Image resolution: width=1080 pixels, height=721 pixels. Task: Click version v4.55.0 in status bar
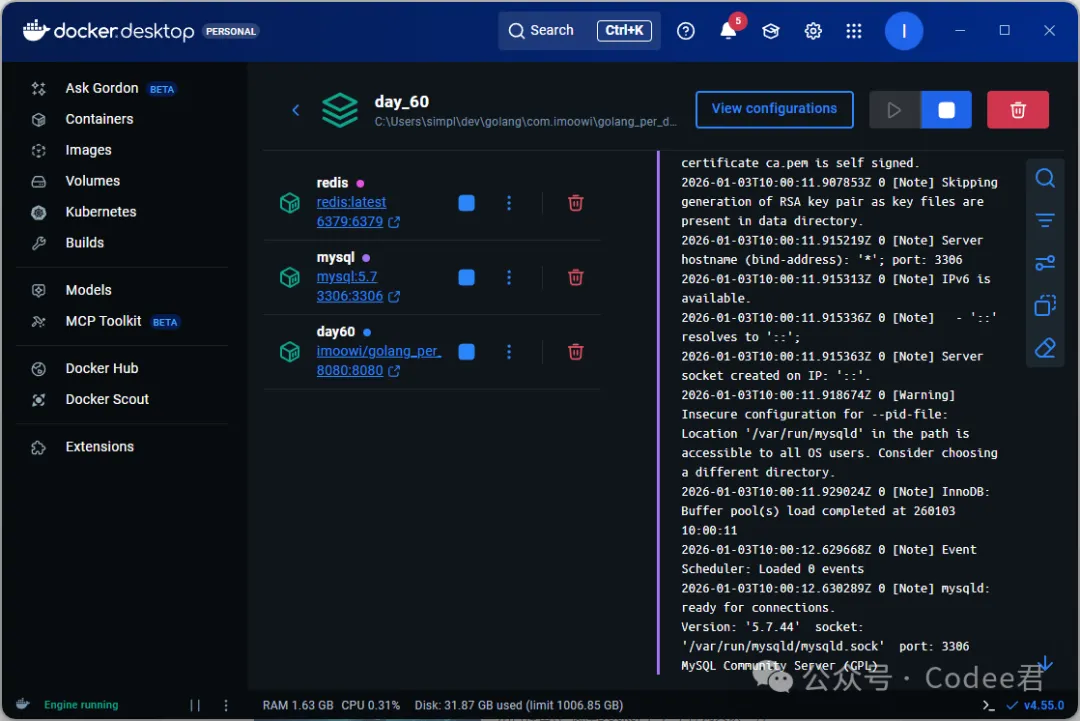pos(1043,705)
